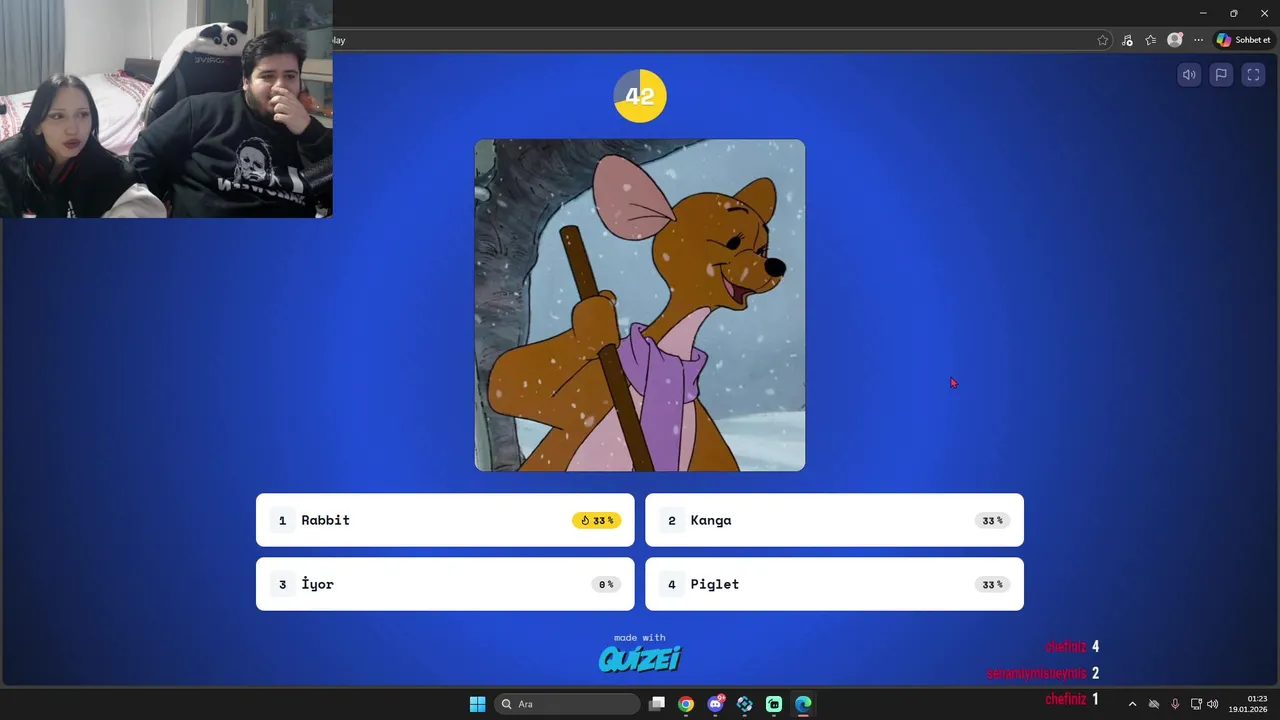Click the taskbar 'Ara' search box
The width and height of the screenshot is (1280, 720).
pyautogui.click(x=567, y=704)
